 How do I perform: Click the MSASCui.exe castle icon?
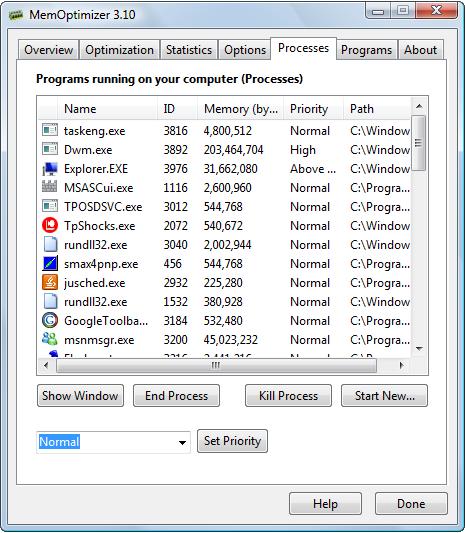50,187
